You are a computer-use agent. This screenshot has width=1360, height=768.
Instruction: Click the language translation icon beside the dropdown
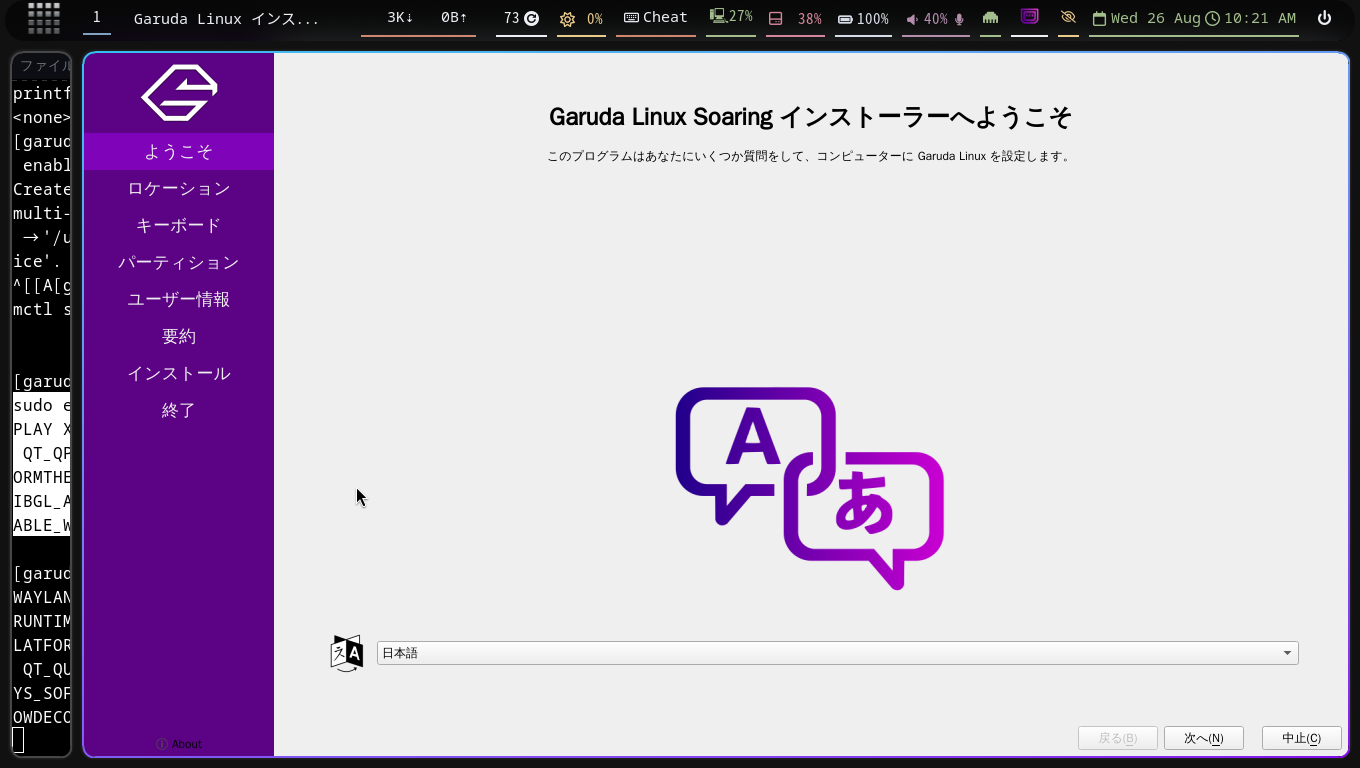pyautogui.click(x=347, y=653)
